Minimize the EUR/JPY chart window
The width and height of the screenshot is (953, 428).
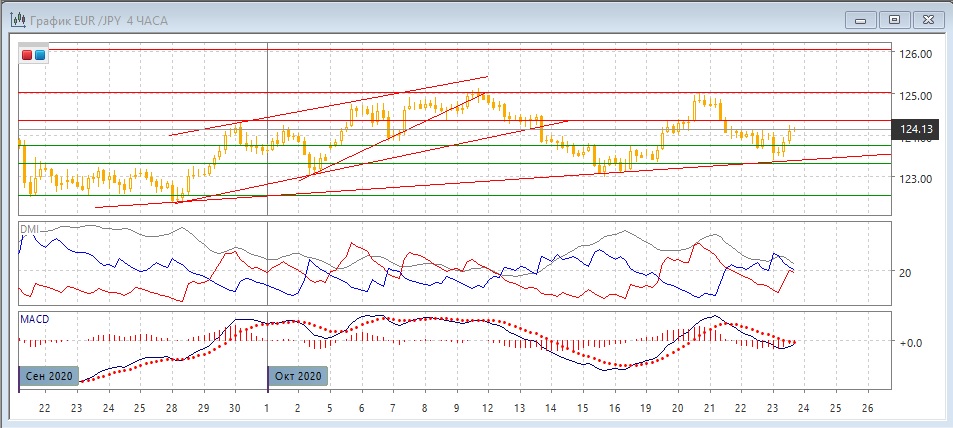coord(862,19)
